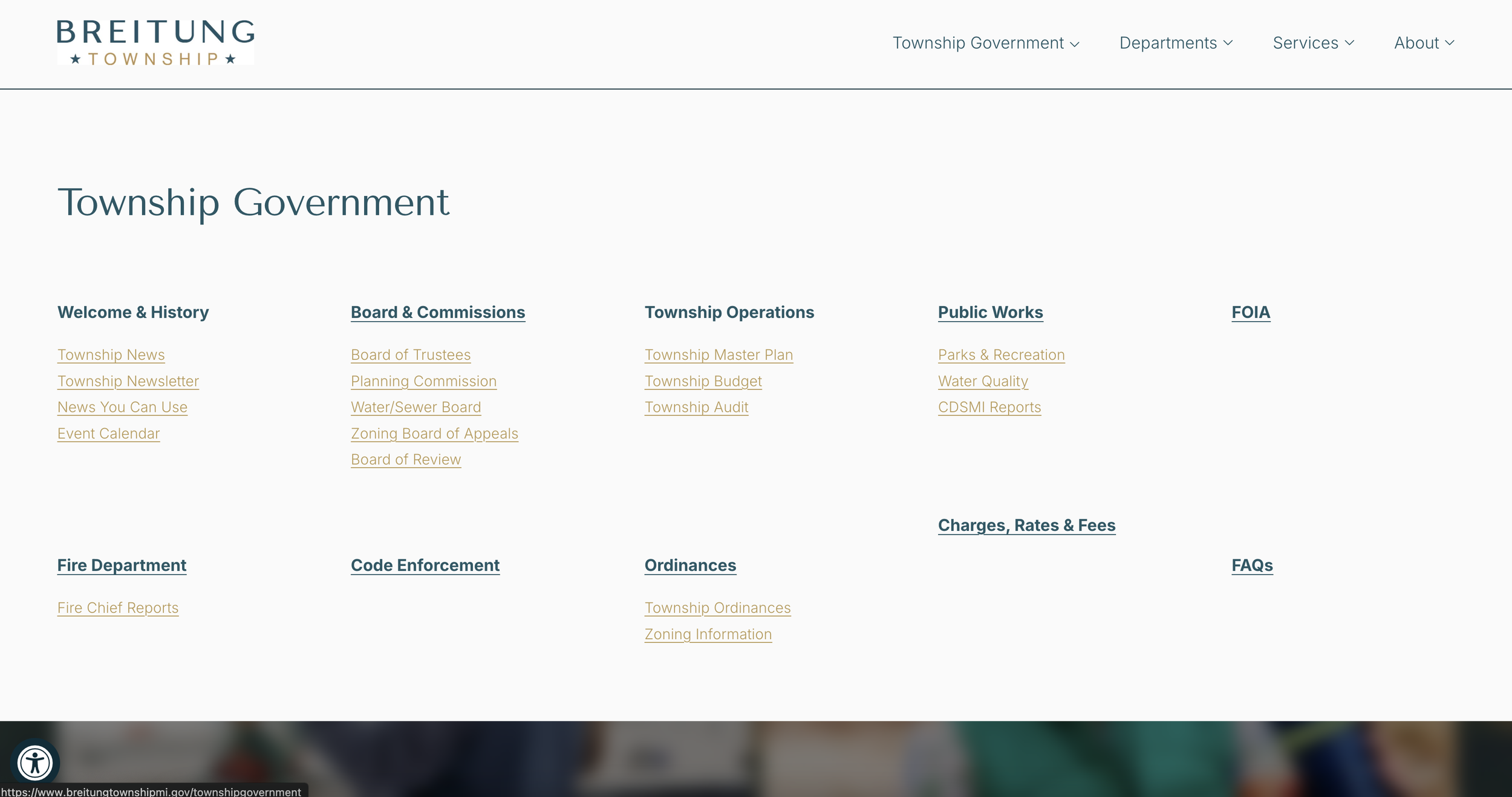Viewport: 1512px width, 797px height.
Task: Expand the About navigation menu
Action: pos(1424,43)
